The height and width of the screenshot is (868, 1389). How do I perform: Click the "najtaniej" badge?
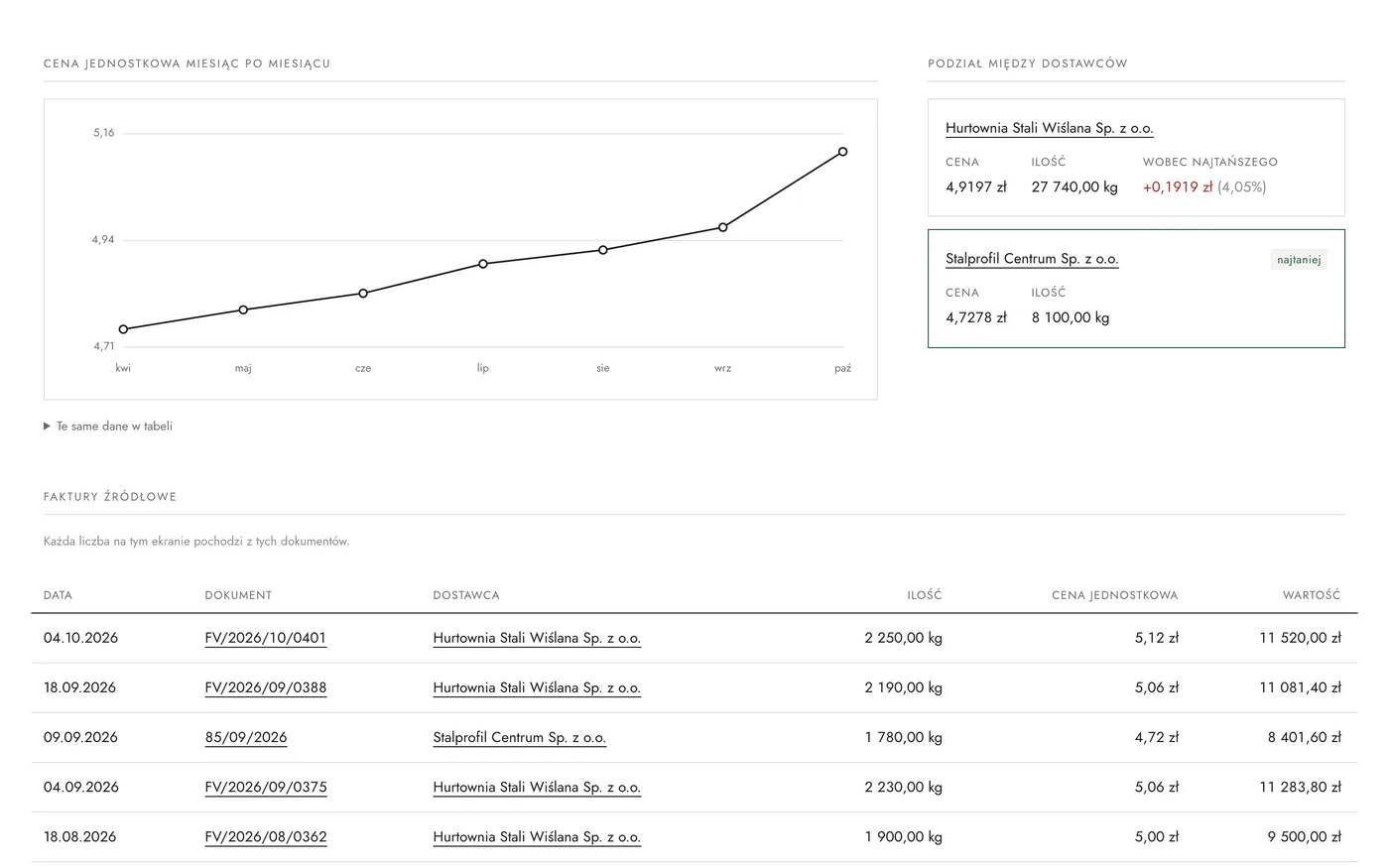tap(1299, 260)
